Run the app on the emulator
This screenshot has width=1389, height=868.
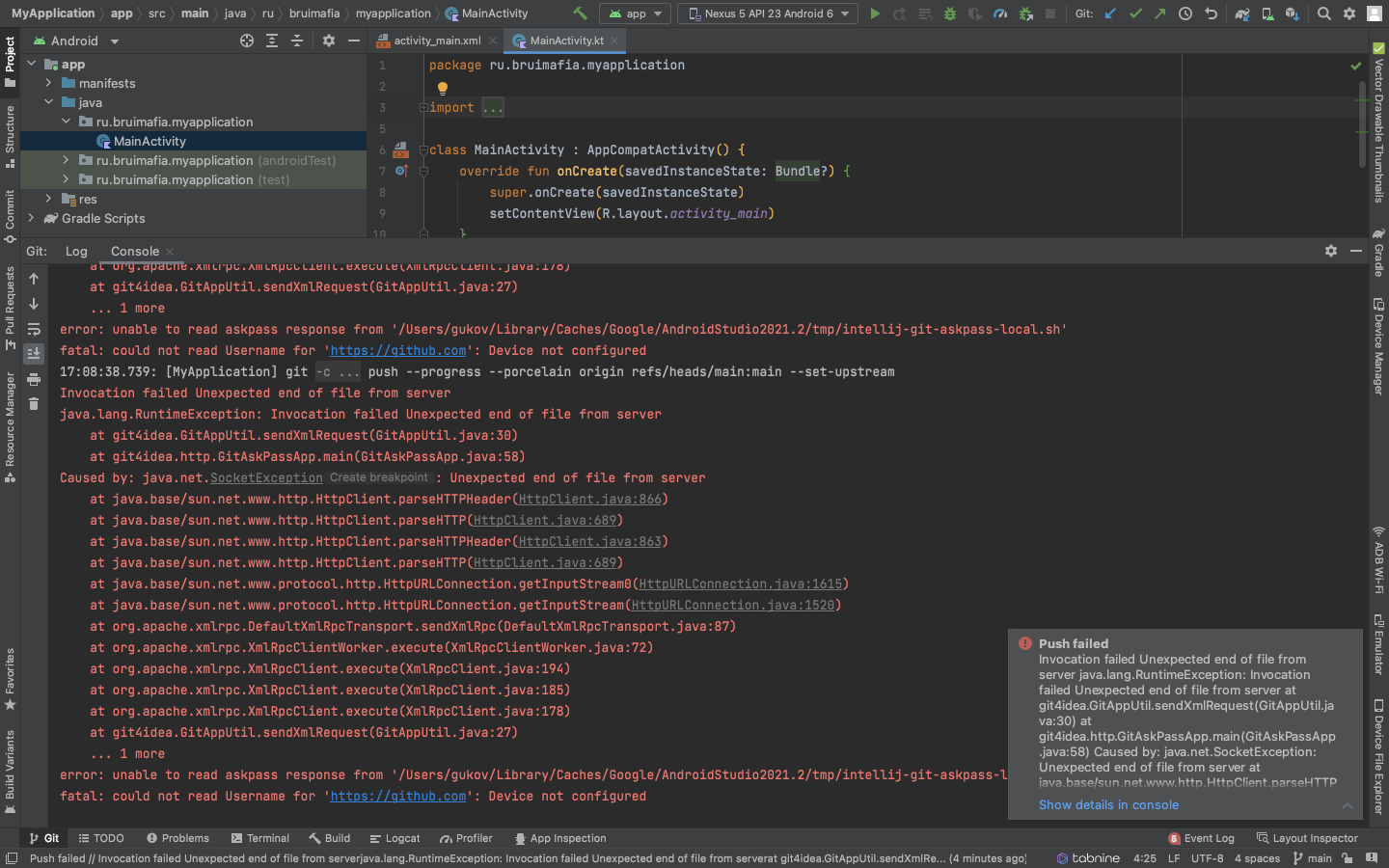[875, 14]
